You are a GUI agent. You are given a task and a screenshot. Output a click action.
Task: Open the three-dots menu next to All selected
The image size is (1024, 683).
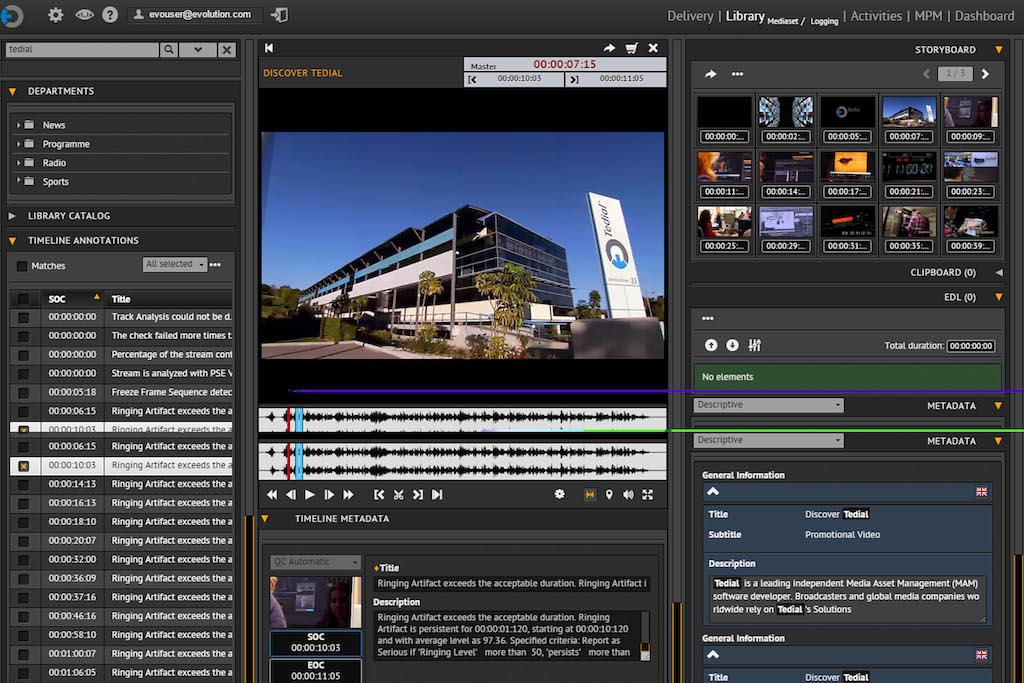pos(216,264)
